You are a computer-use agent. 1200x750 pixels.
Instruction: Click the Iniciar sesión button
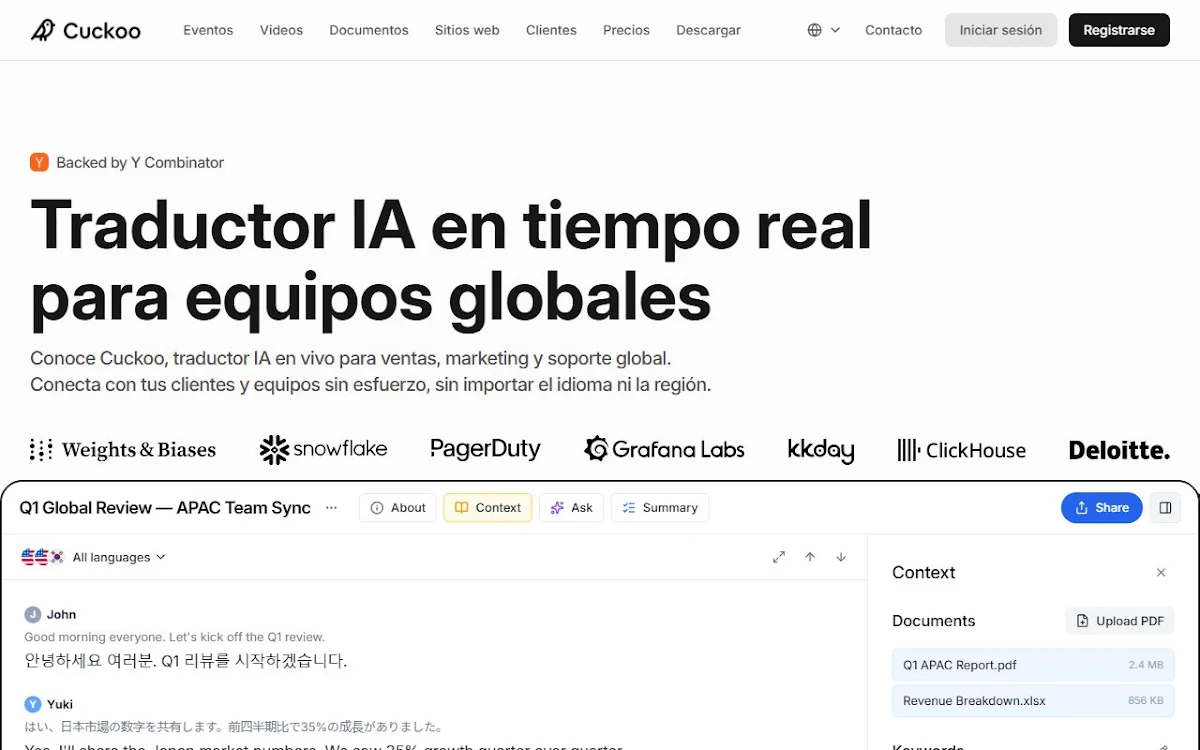click(1001, 30)
